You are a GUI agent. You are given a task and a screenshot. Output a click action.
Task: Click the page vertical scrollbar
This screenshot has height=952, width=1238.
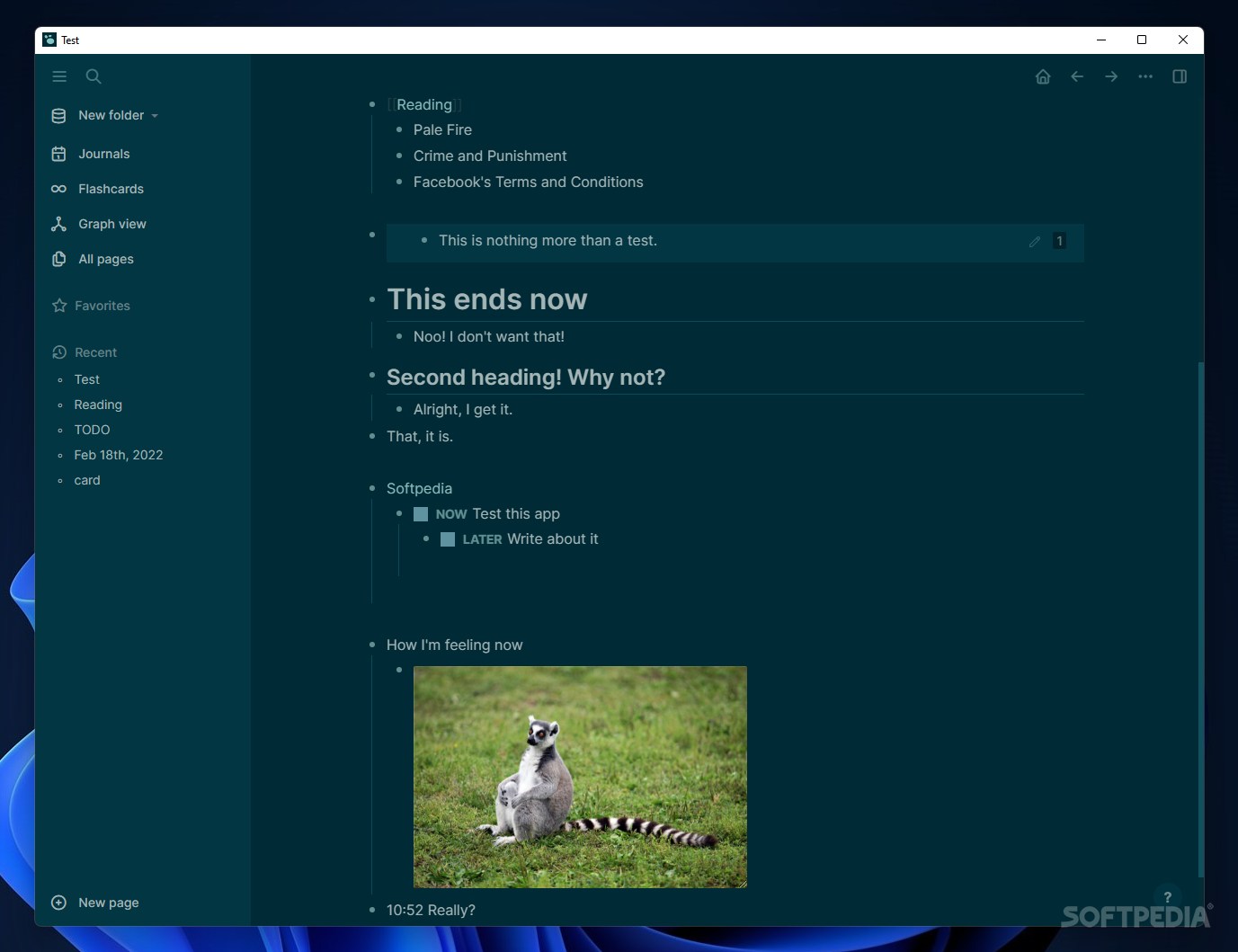pos(1200,619)
